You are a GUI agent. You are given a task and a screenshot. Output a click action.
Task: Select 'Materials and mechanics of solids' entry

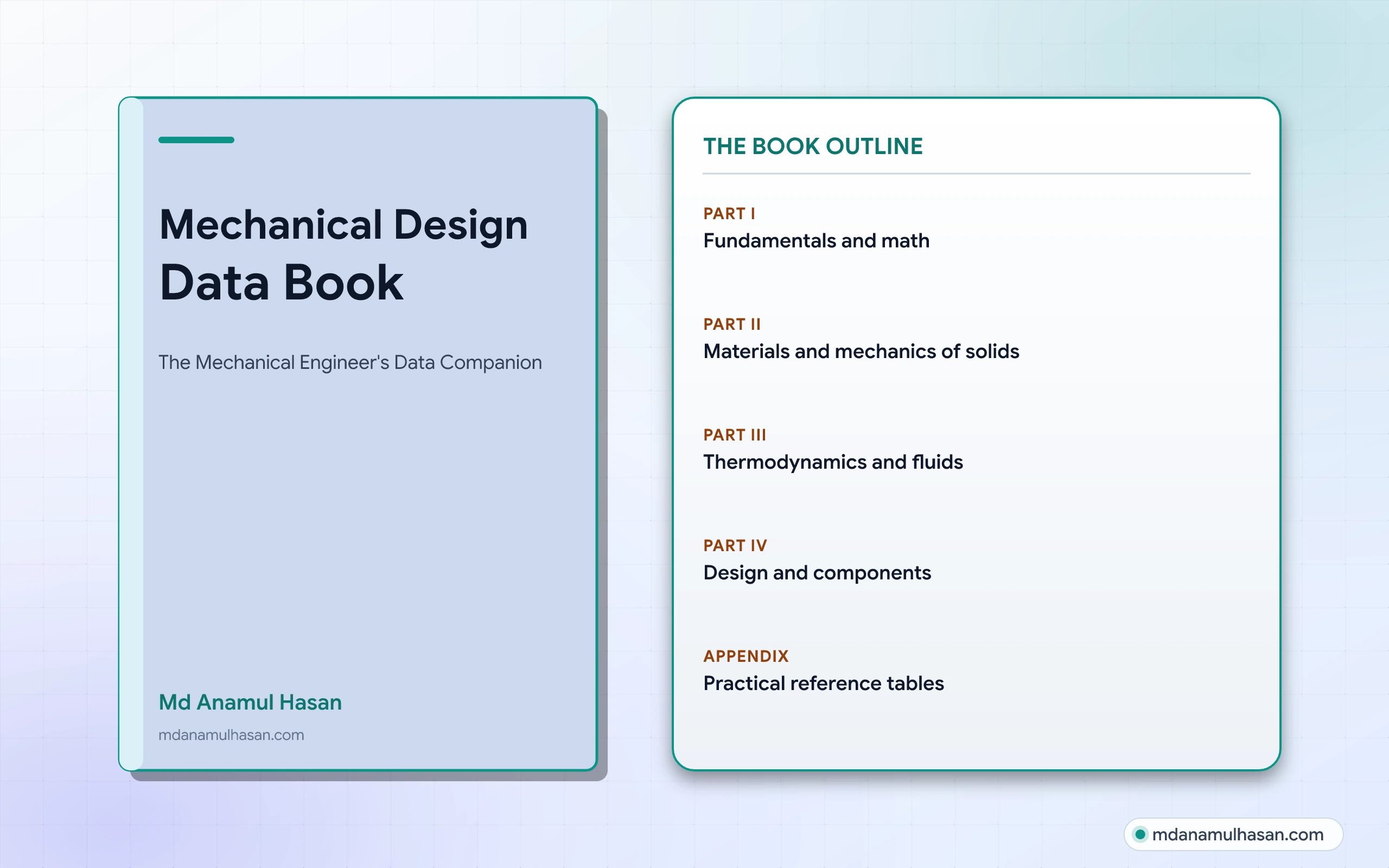(x=861, y=352)
